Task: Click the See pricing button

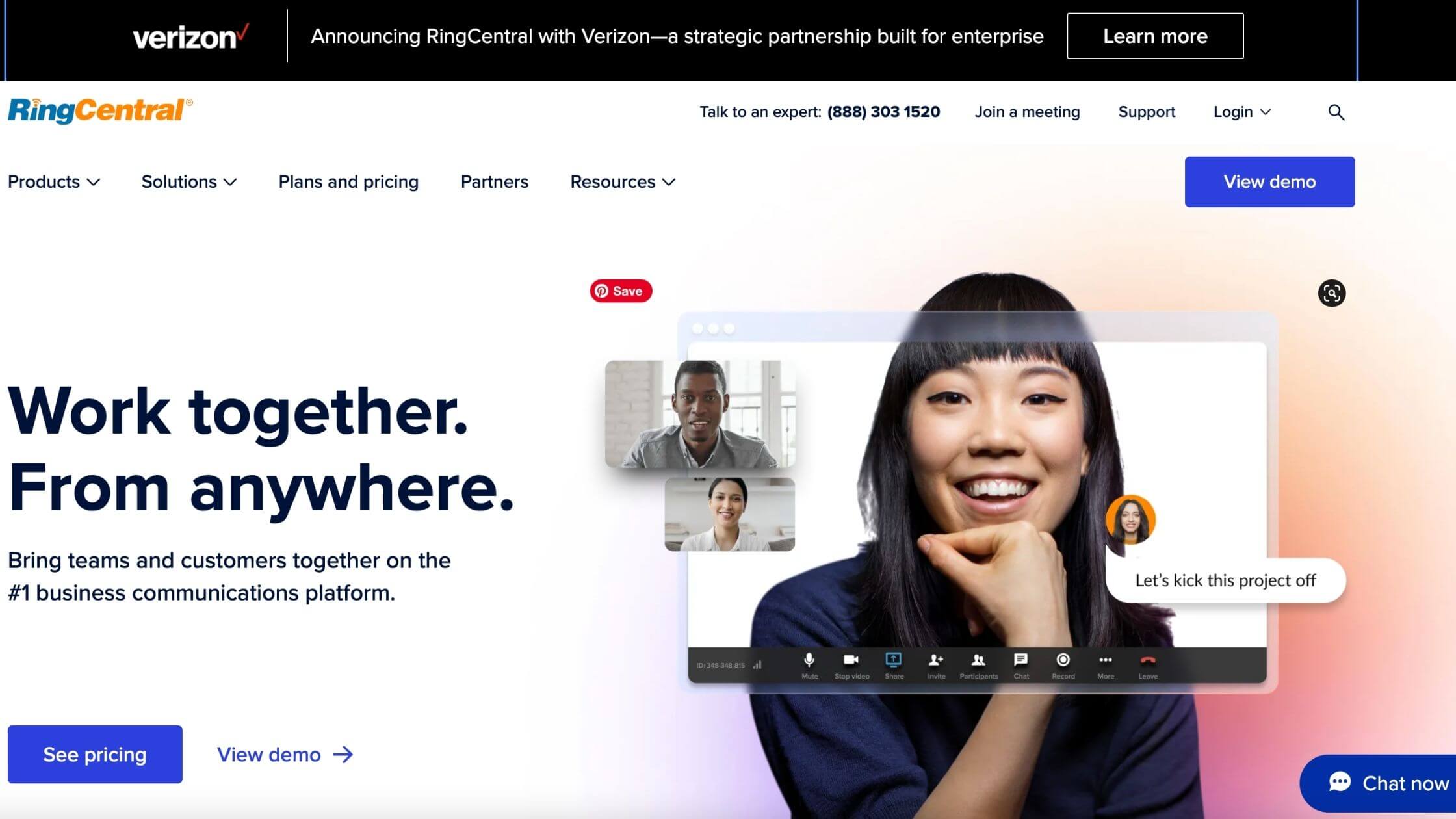Action: coord(95,754)
